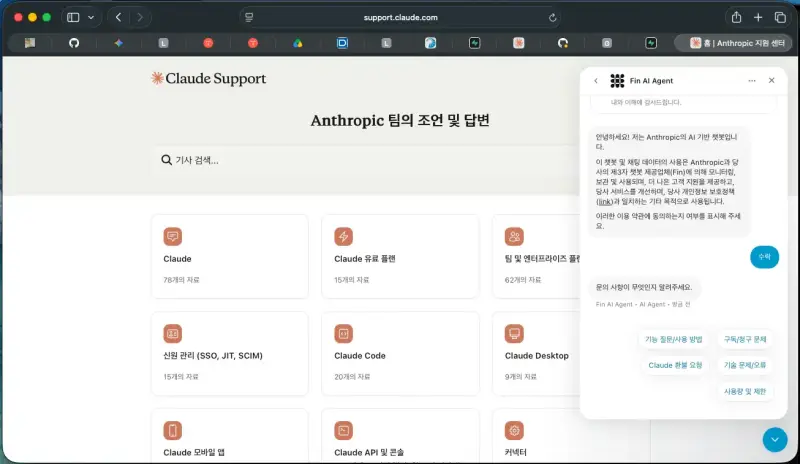The width and height of the screenshot is (800, 464).
Task: Open the colorful sparkle pinned tab
Action: [x=118, y=43]
